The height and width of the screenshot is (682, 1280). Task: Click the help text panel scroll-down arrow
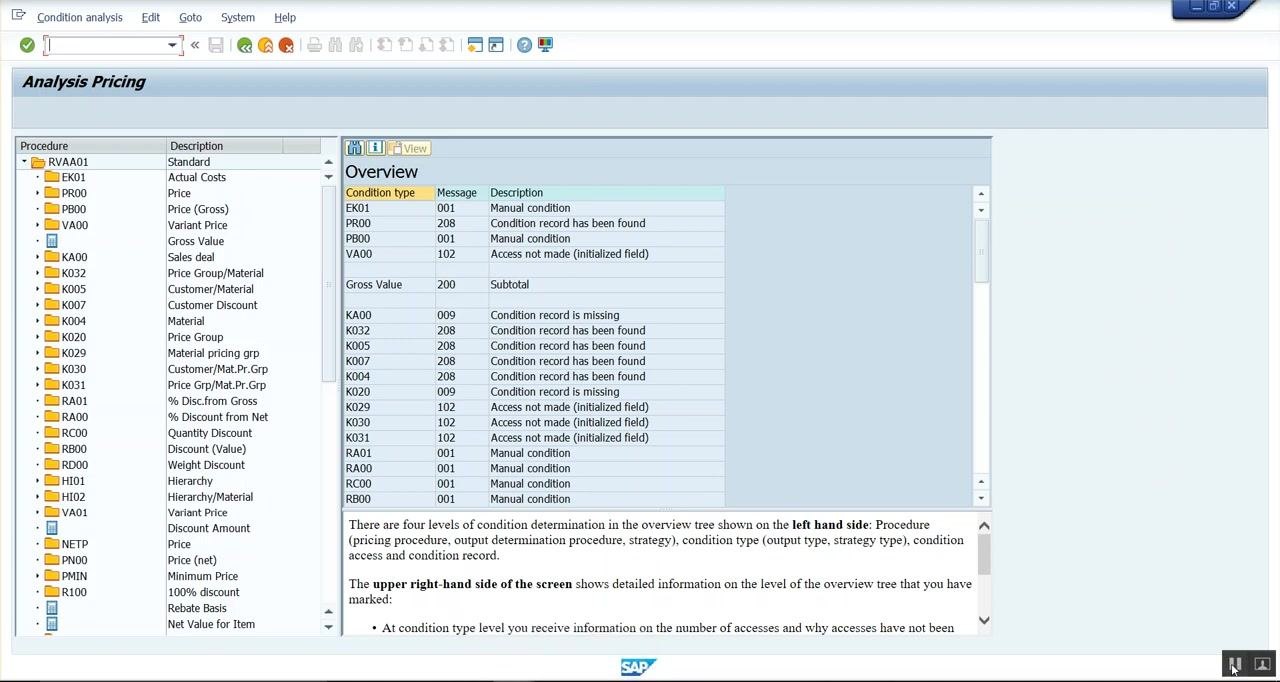(984, 620)
